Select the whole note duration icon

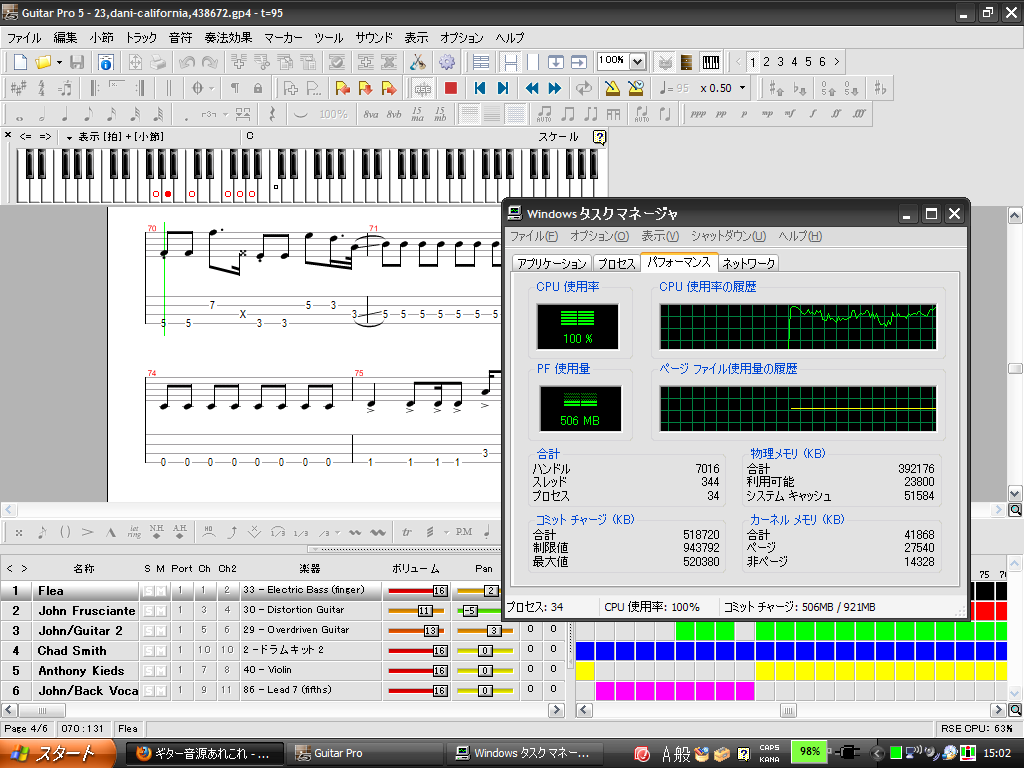19,115
